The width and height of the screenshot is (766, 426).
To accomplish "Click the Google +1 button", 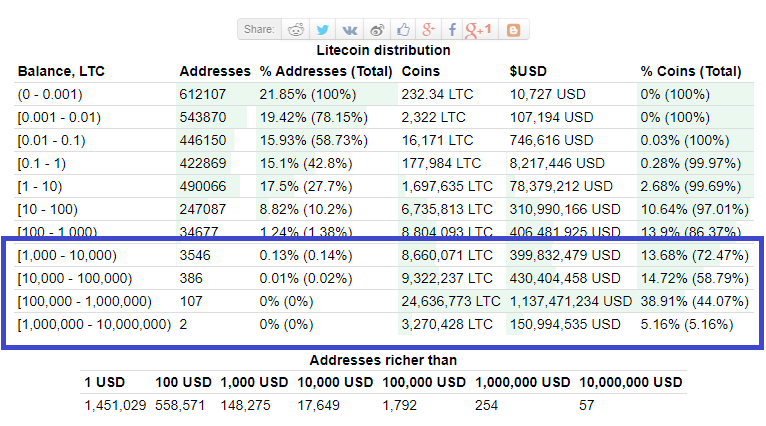I will tap(478, 30).
